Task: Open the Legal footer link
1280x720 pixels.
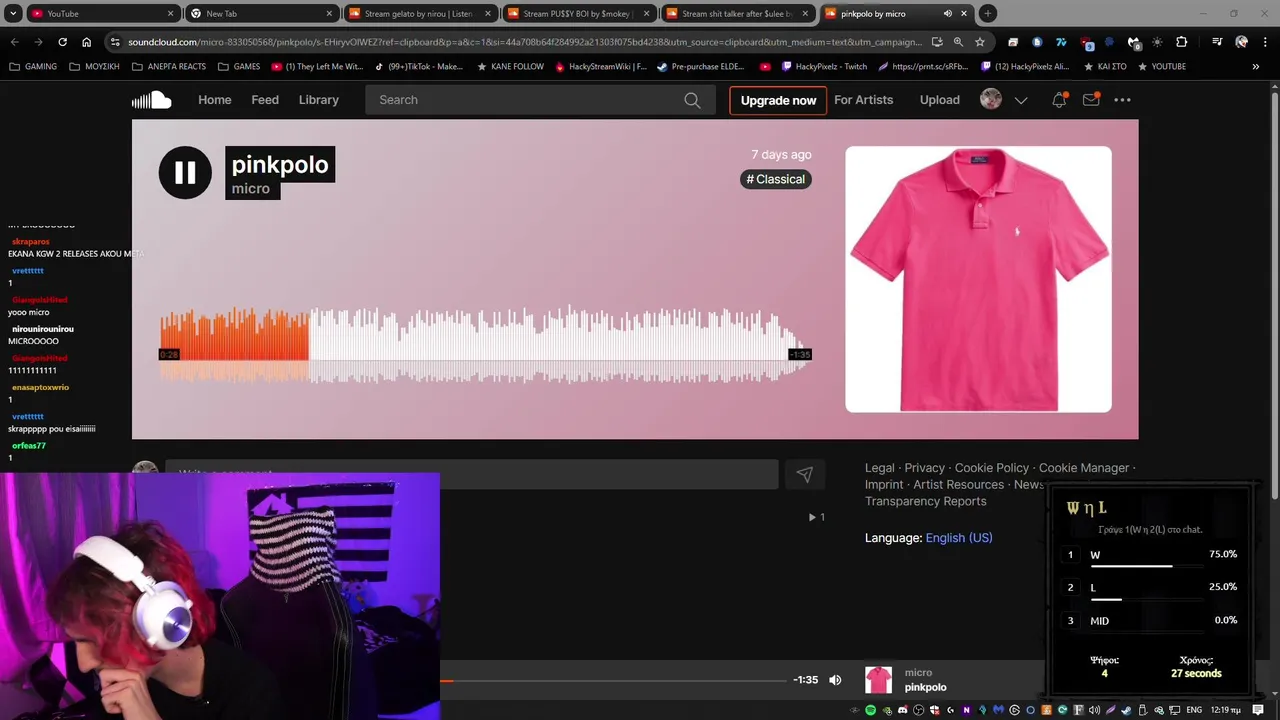Action: (x=880, y=468)
